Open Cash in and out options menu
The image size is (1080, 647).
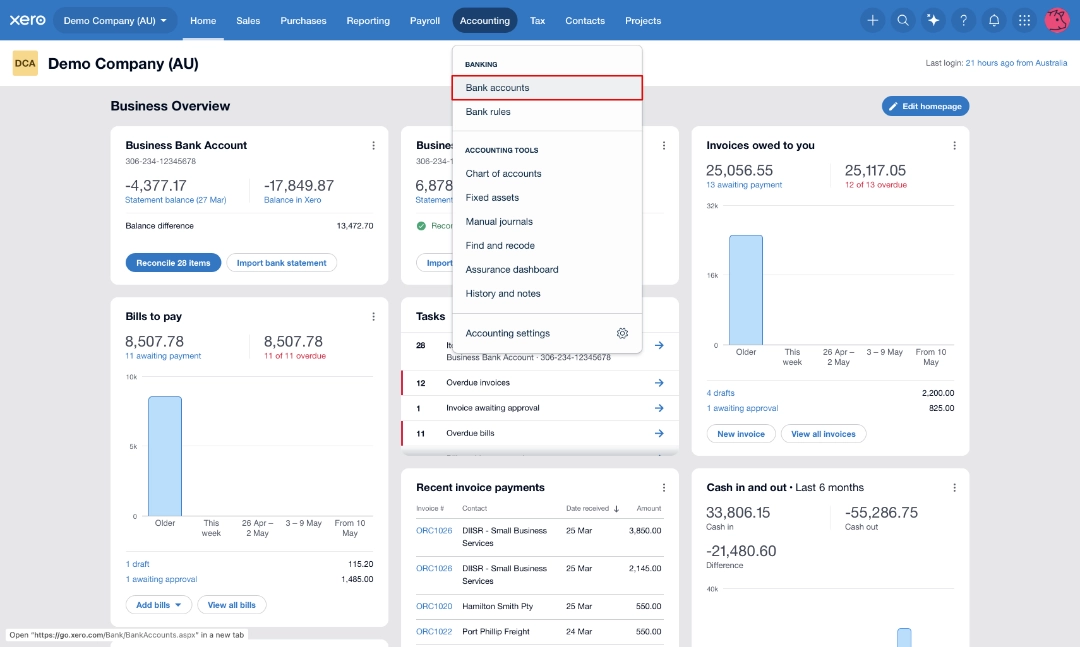click(x=954, y=488)
